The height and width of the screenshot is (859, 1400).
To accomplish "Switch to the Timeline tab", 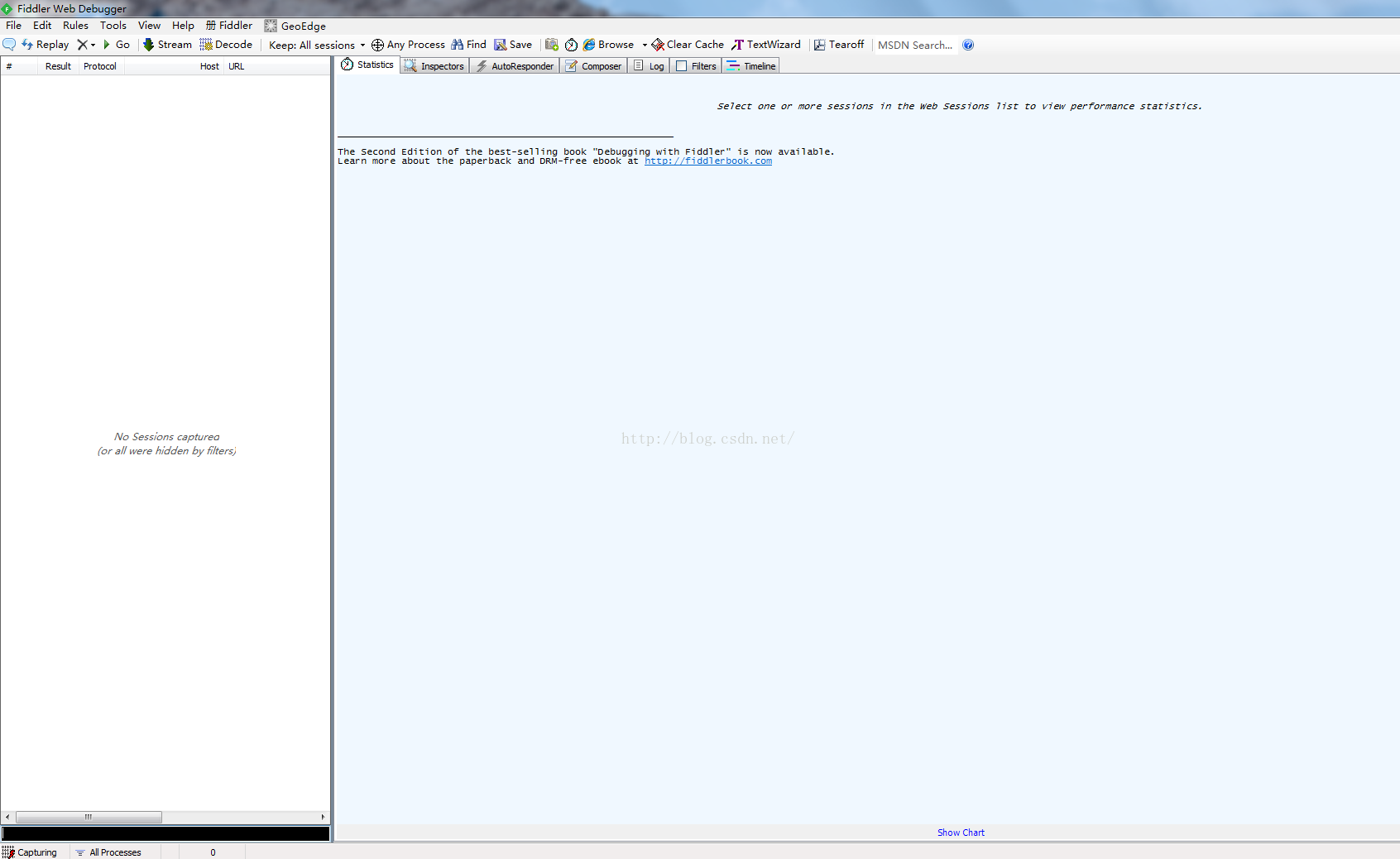I will (751, 66).
